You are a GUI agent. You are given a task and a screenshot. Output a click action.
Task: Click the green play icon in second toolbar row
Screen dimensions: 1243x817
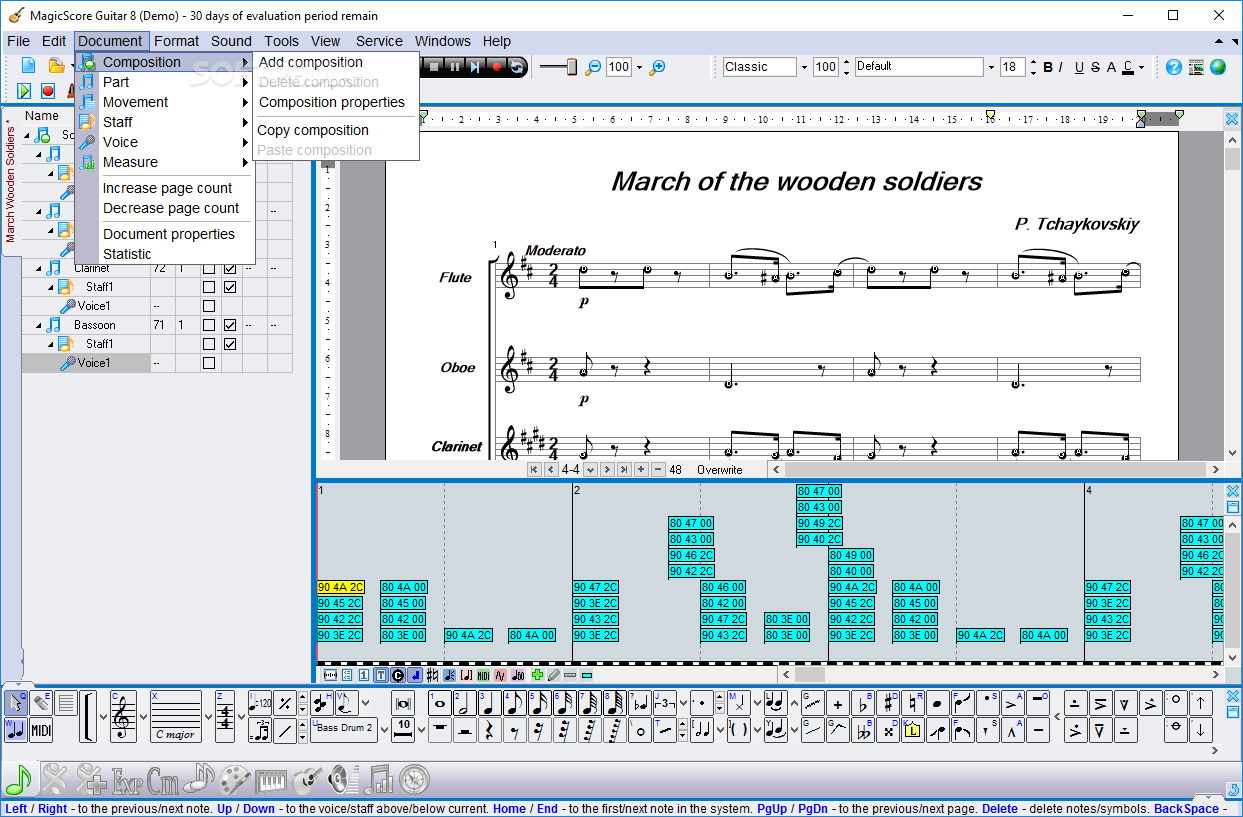click(x=24, y=91)
